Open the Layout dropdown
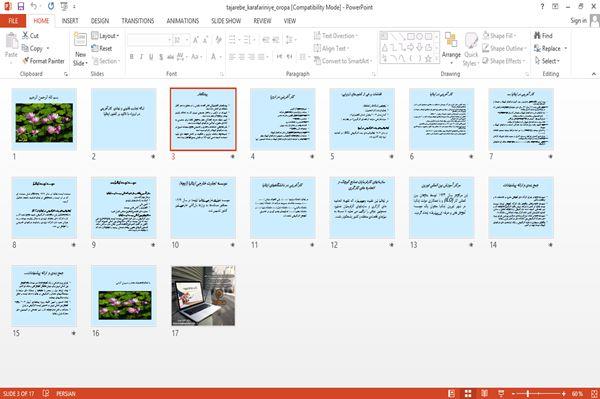Image resolution: width=600 pixels, height=399 pixels. (x=105, y=36)
